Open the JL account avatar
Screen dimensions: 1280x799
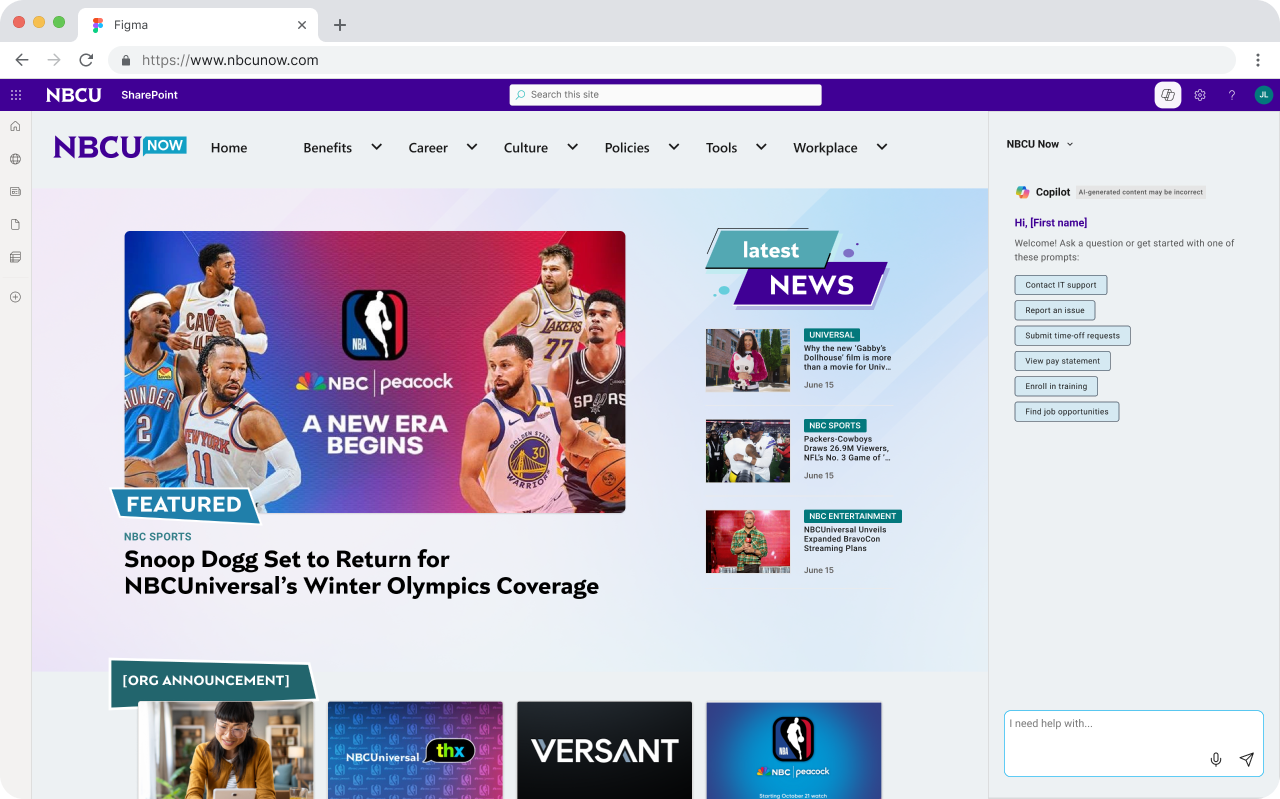tap(1264, 95)
